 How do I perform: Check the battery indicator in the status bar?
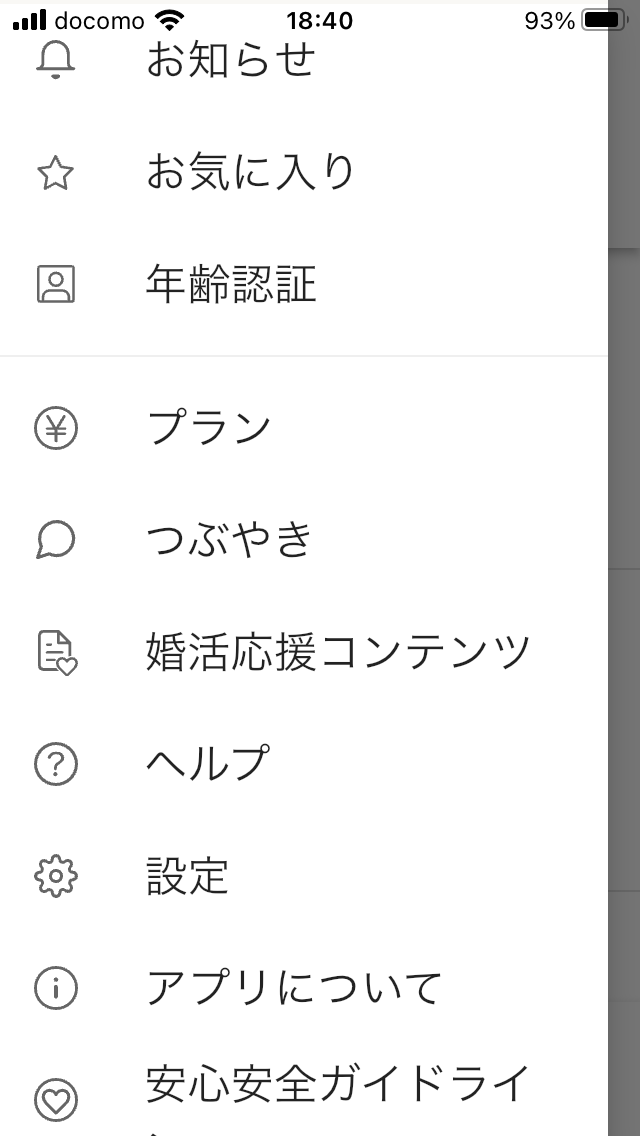(600, 17)
